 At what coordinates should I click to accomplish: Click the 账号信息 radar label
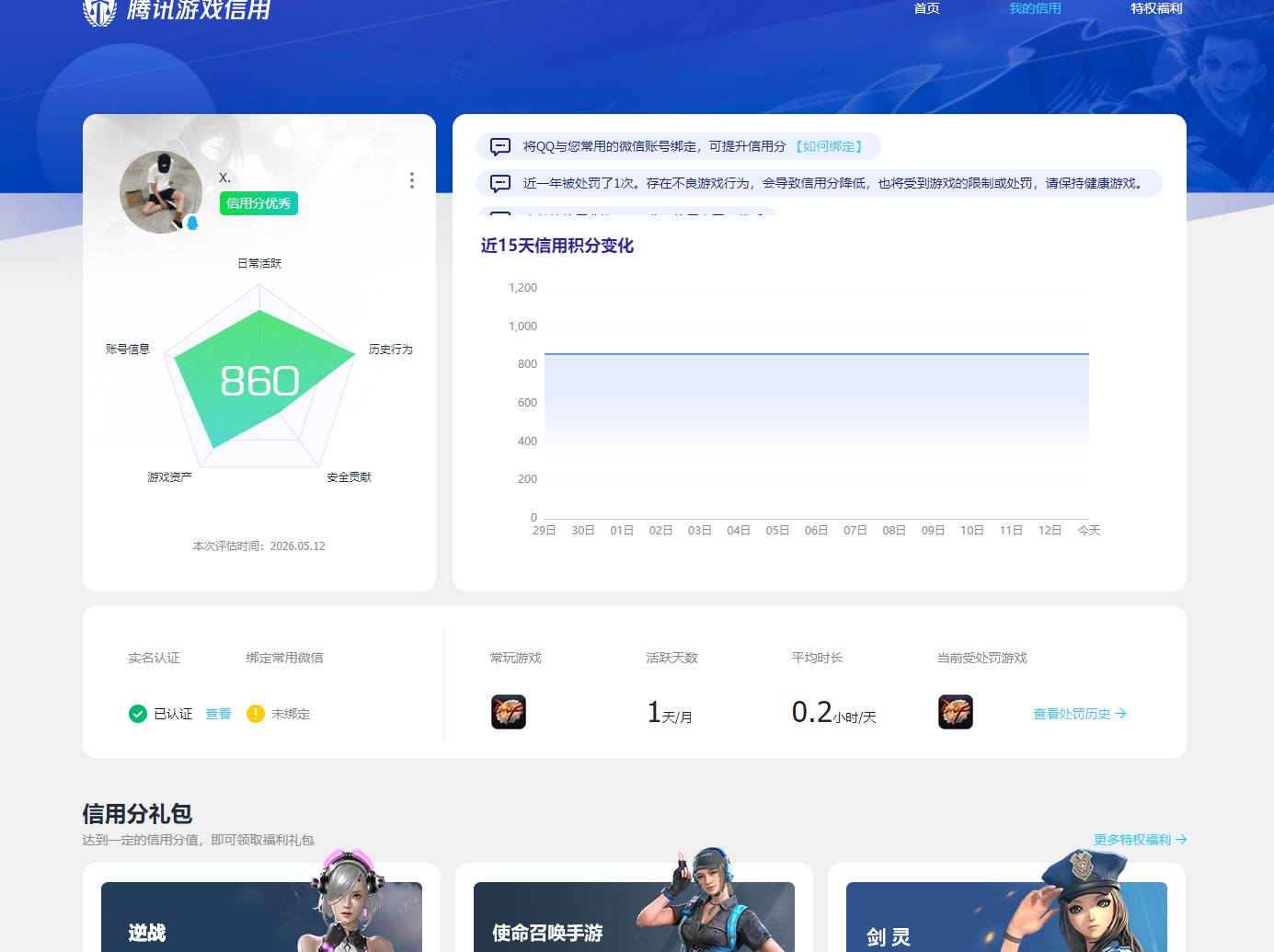point(128,350)
